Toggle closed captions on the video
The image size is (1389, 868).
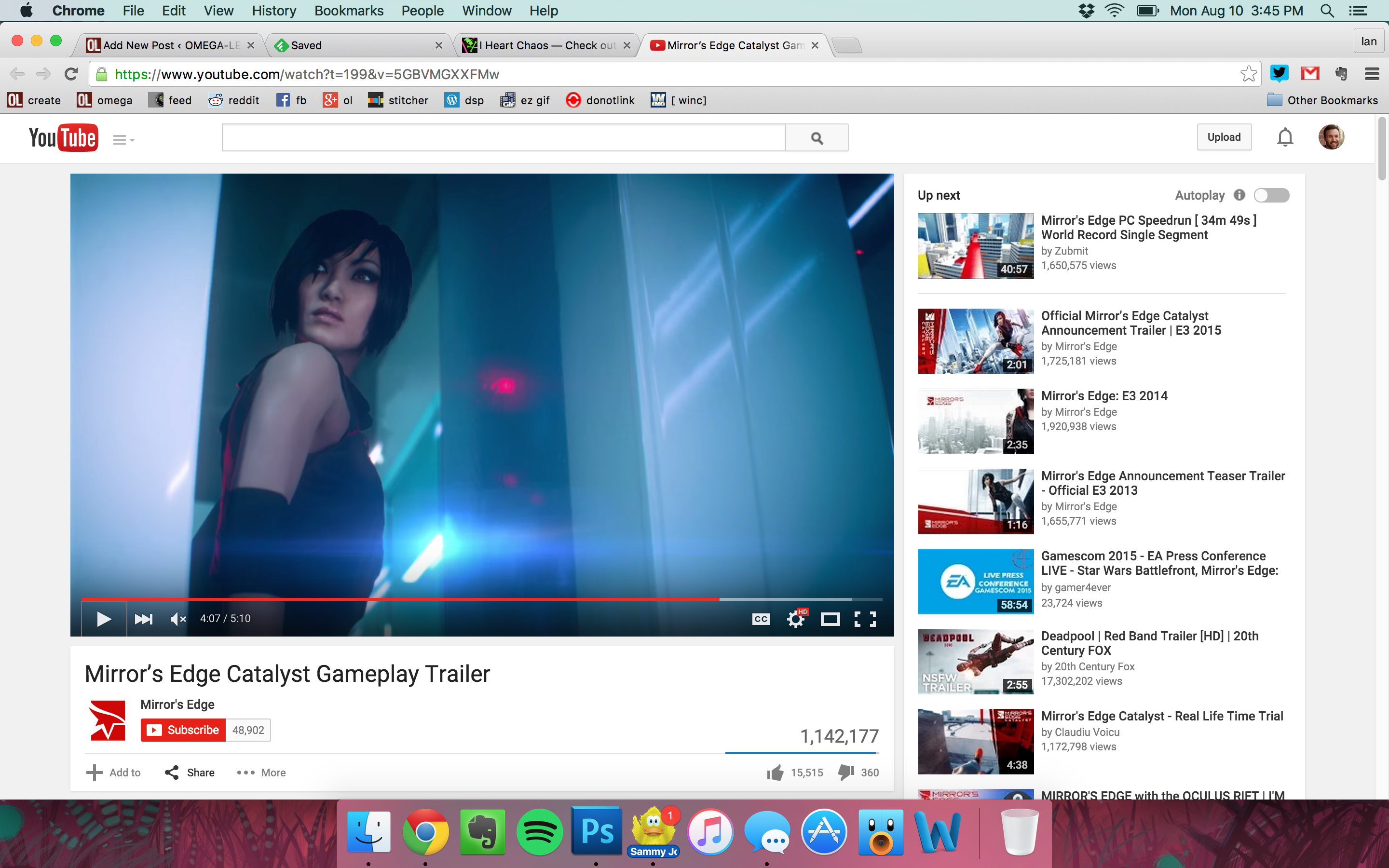tap(761, 619)
